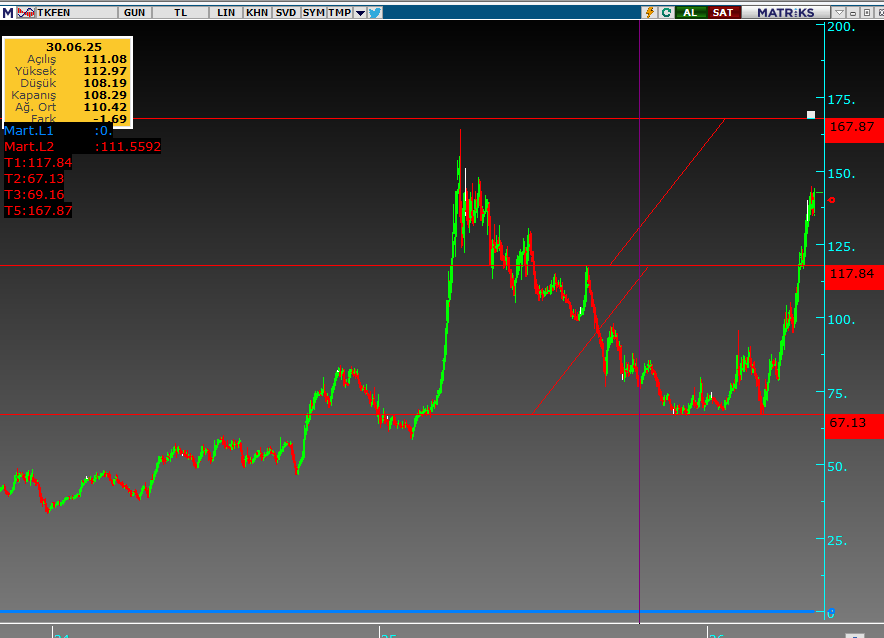Click the TKFEN symbol field
This screenshot has height=638, width=884.
tap(77, 12)
